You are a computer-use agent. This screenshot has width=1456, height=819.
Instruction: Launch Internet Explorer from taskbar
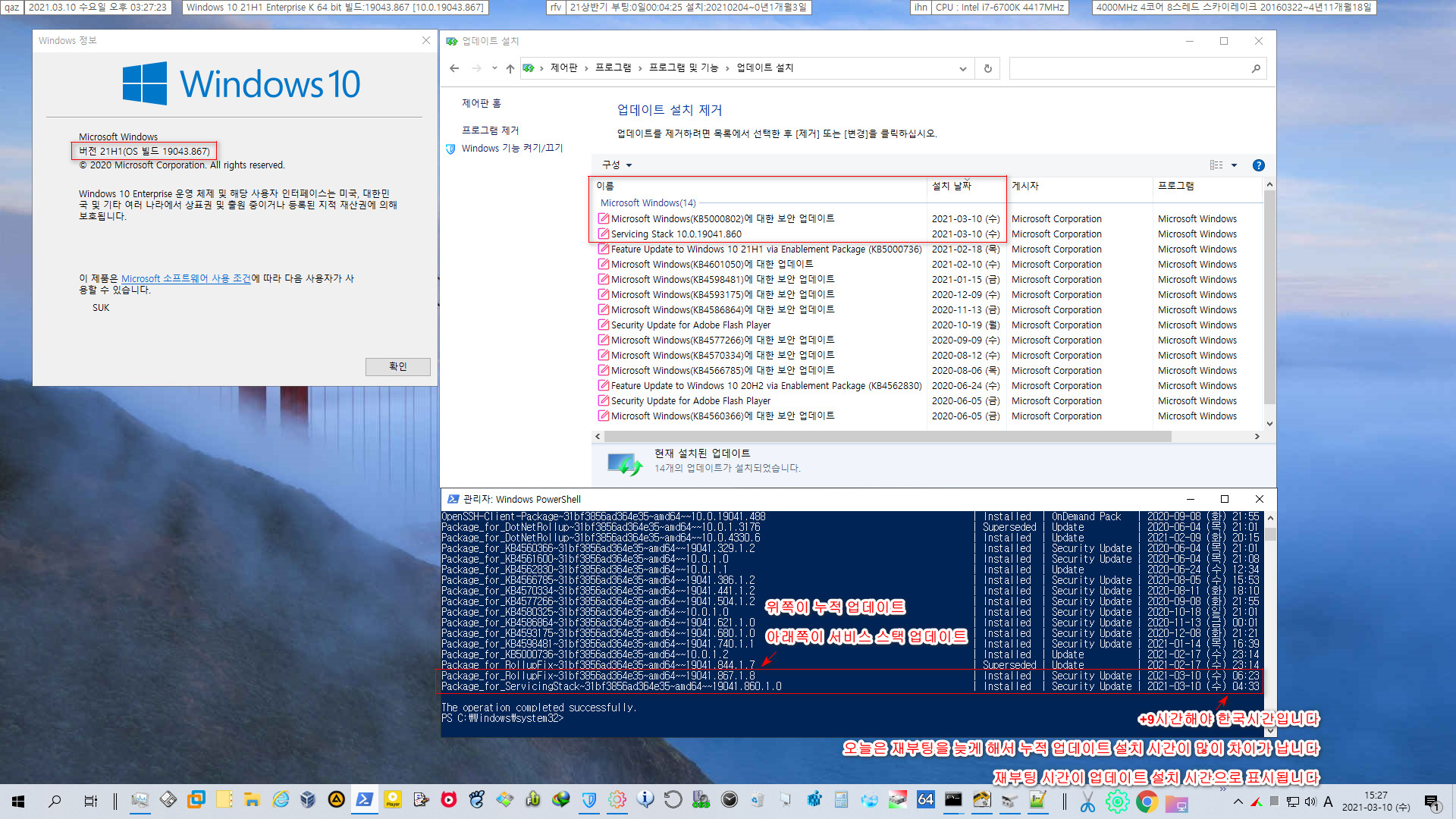[281, 799]
